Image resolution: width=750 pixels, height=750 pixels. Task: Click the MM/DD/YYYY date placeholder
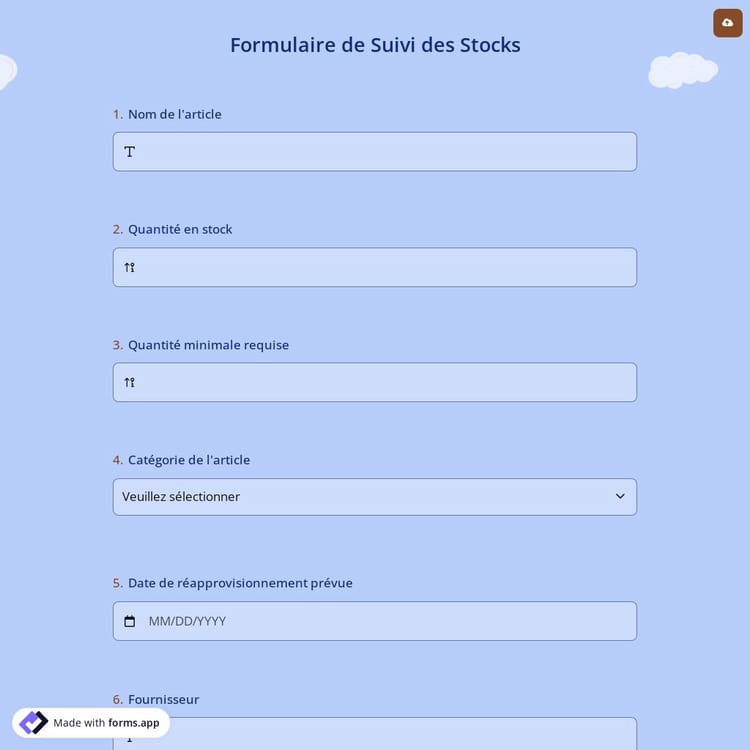(x=187, y=621)
